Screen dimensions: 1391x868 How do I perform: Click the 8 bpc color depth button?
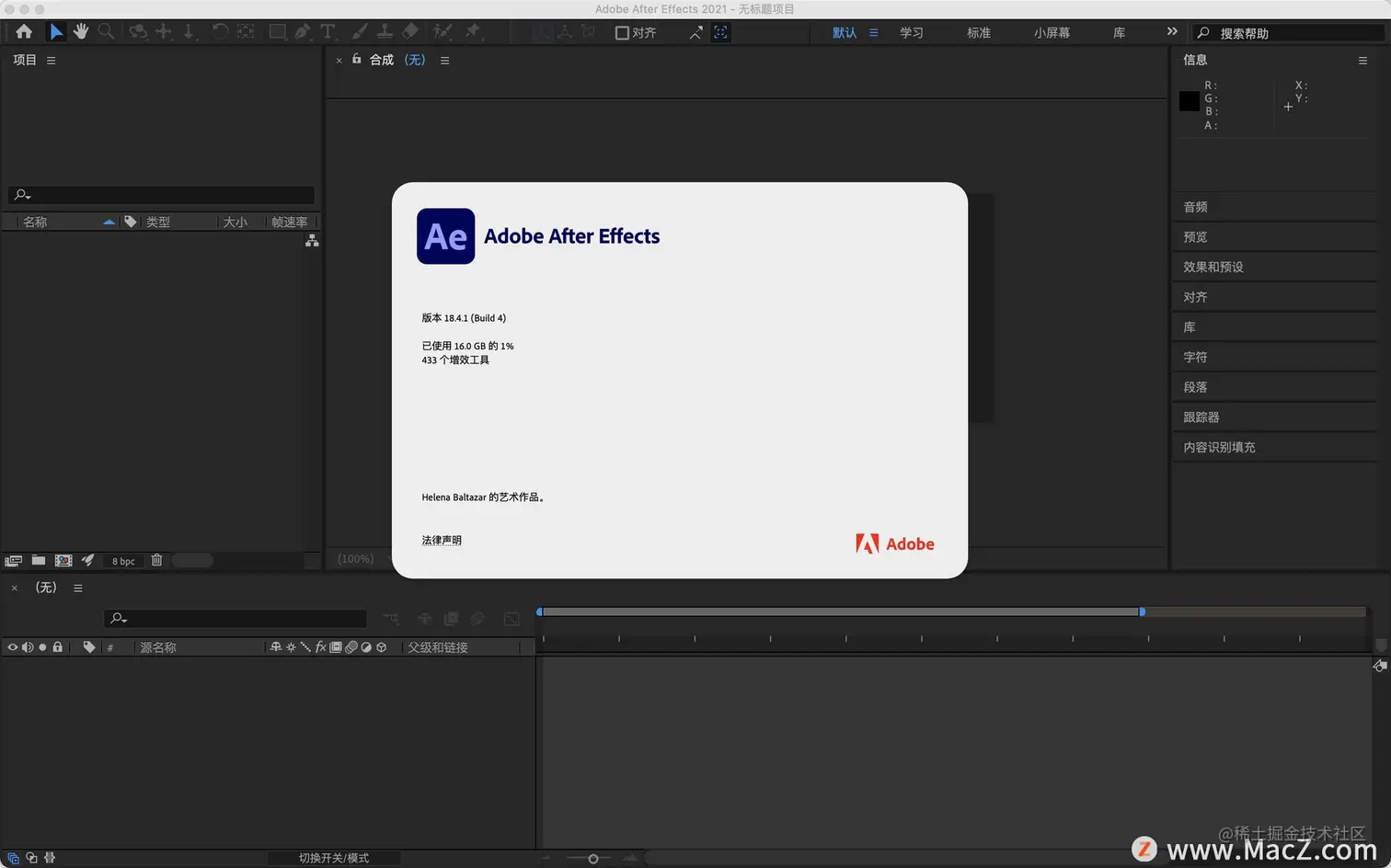click(x=123, y=561)
